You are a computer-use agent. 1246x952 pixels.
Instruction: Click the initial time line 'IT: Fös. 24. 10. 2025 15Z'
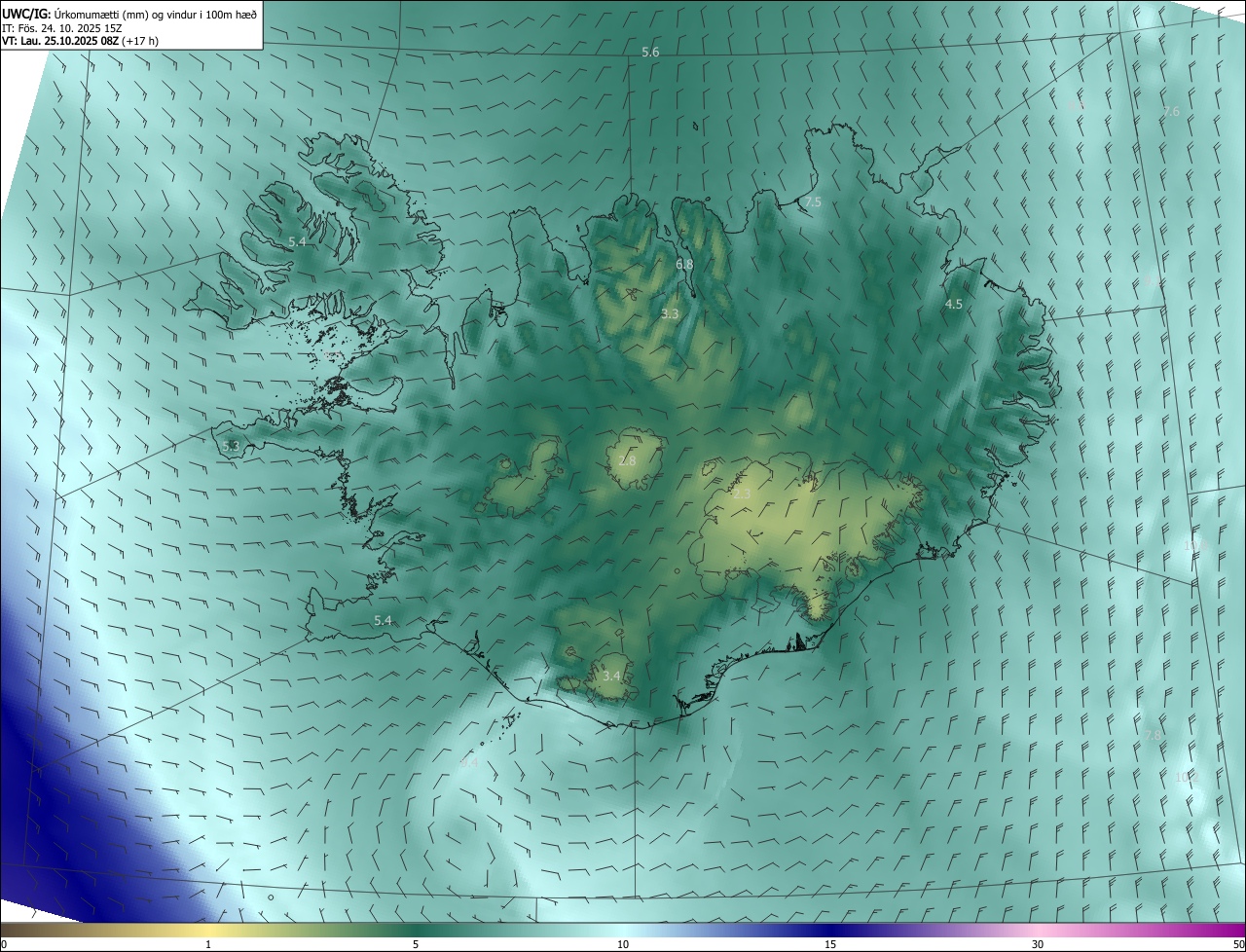pyautogui.click(x=62, y=28)
